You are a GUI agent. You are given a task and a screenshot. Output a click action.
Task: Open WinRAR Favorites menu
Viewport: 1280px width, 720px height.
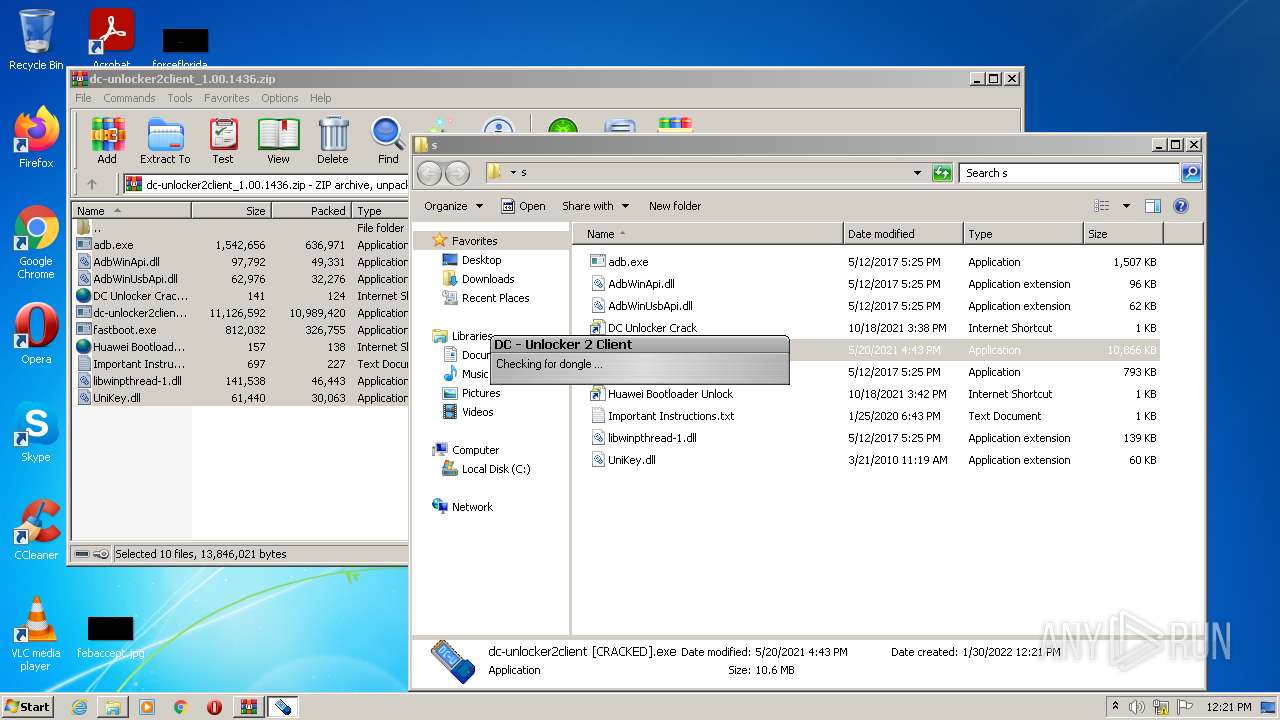[227, 98]
